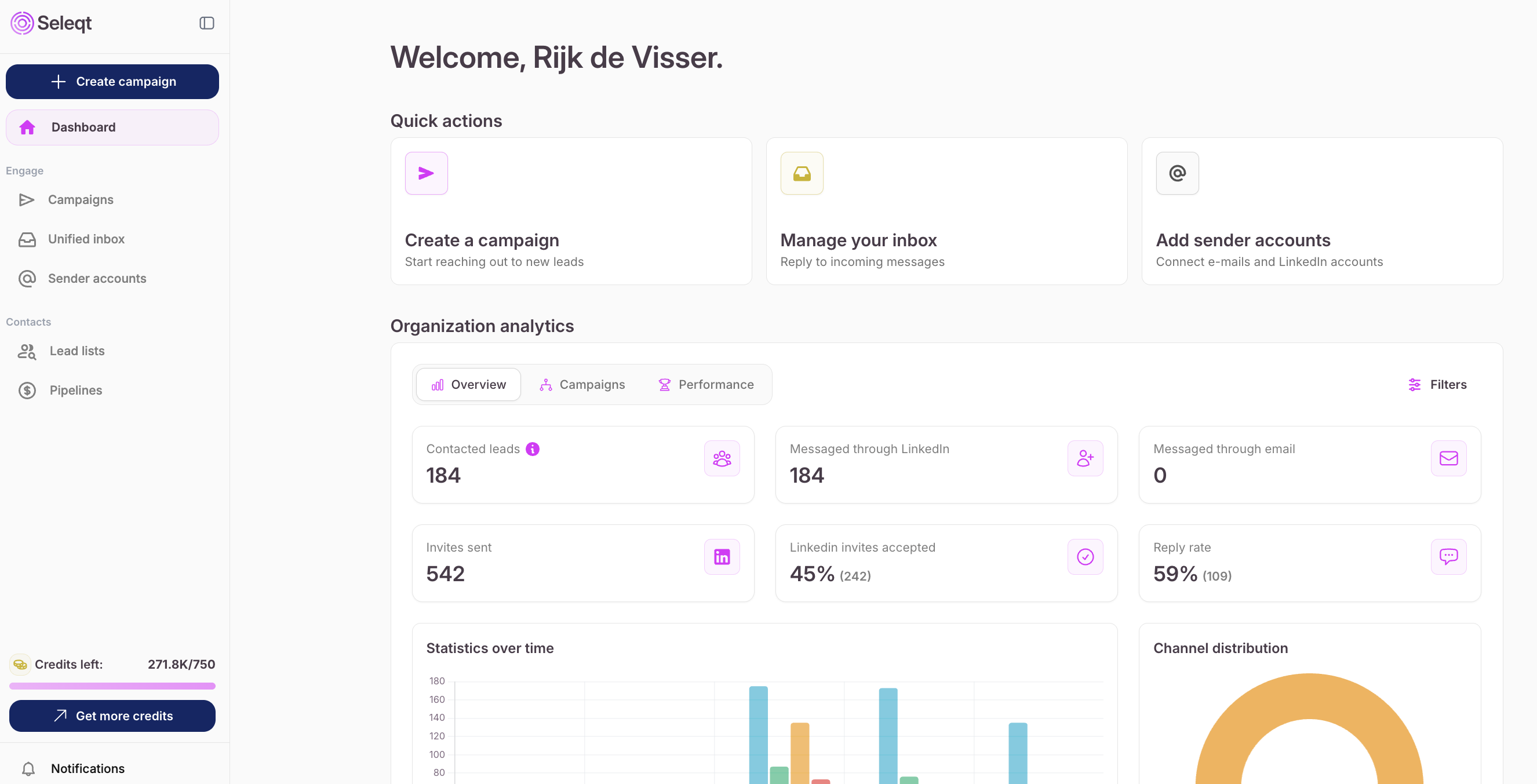Select the Overview analytics tab
This screenshot has width=1537, height=784.
(x=468, y=384)
